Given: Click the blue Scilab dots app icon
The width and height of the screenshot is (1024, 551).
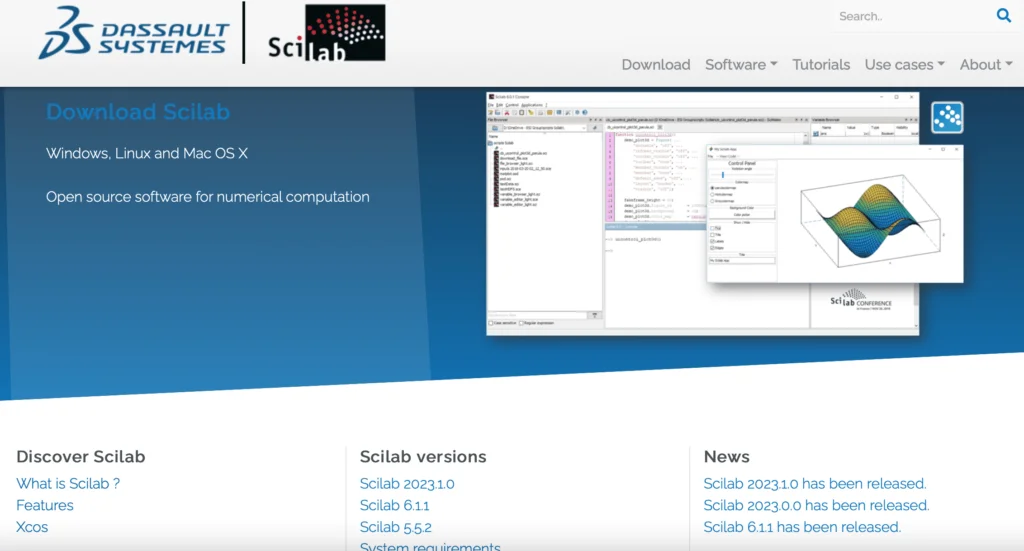Looking at the screenshot, I should [947, 118].
